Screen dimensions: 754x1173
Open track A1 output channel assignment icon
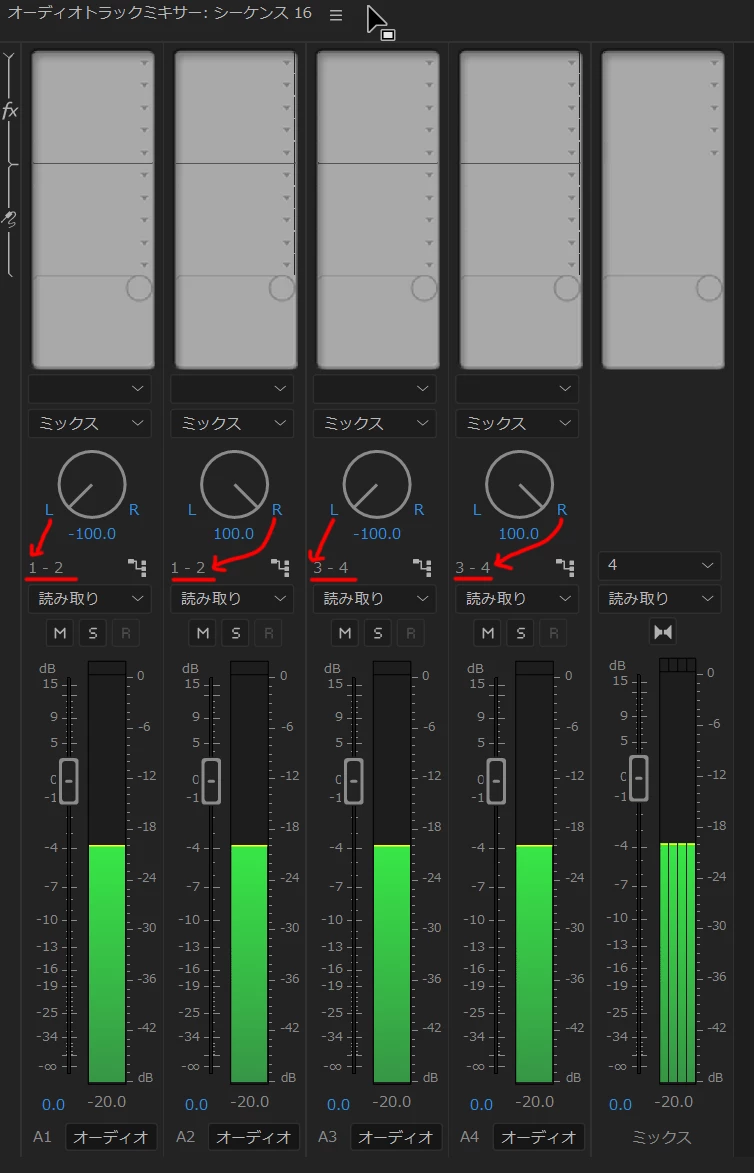[x=138, y=568]
